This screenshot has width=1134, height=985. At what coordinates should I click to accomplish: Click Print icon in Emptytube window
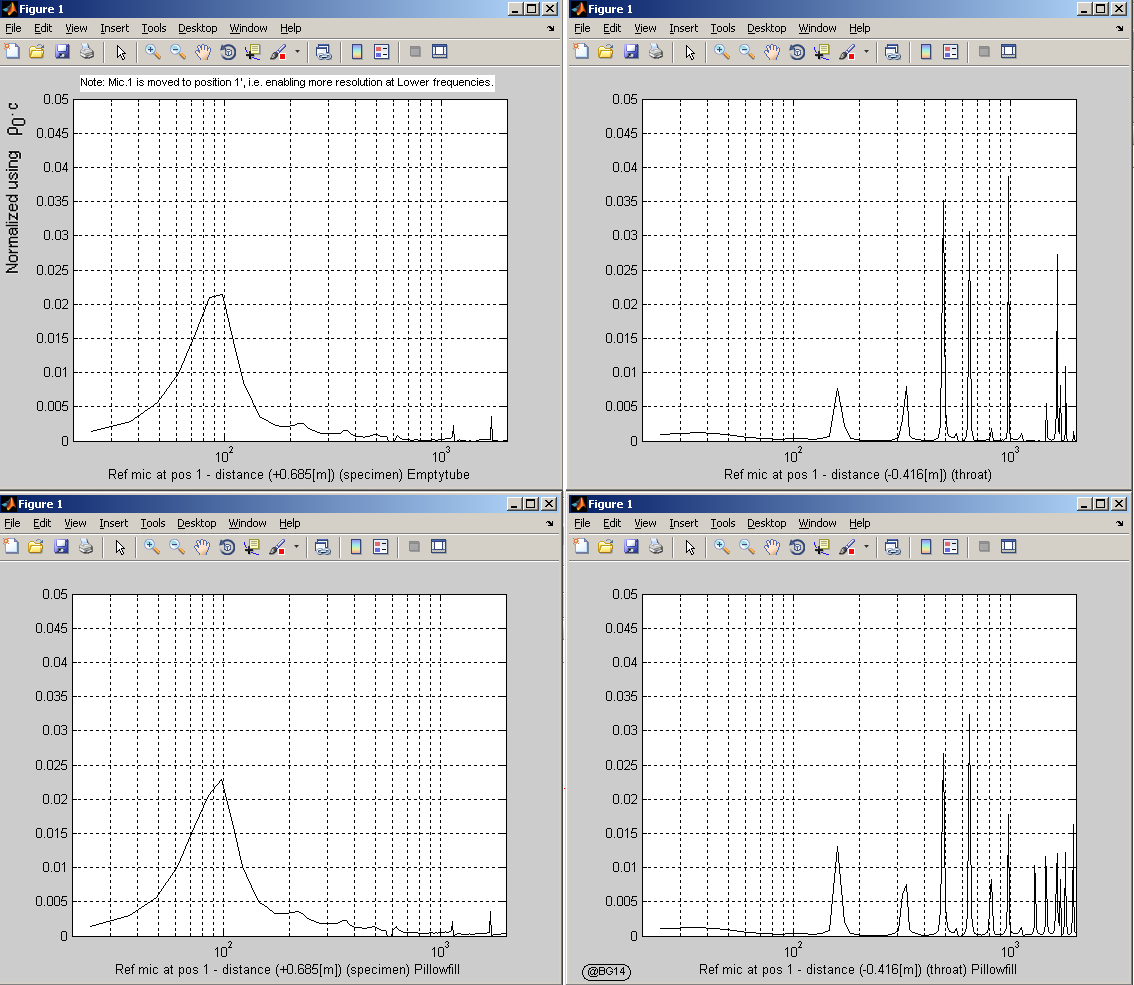pyautogui.click(x=87, y=51)
